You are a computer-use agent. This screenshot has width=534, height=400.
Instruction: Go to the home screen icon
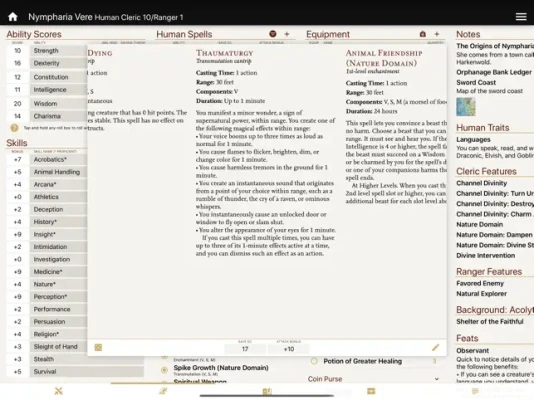13,17
